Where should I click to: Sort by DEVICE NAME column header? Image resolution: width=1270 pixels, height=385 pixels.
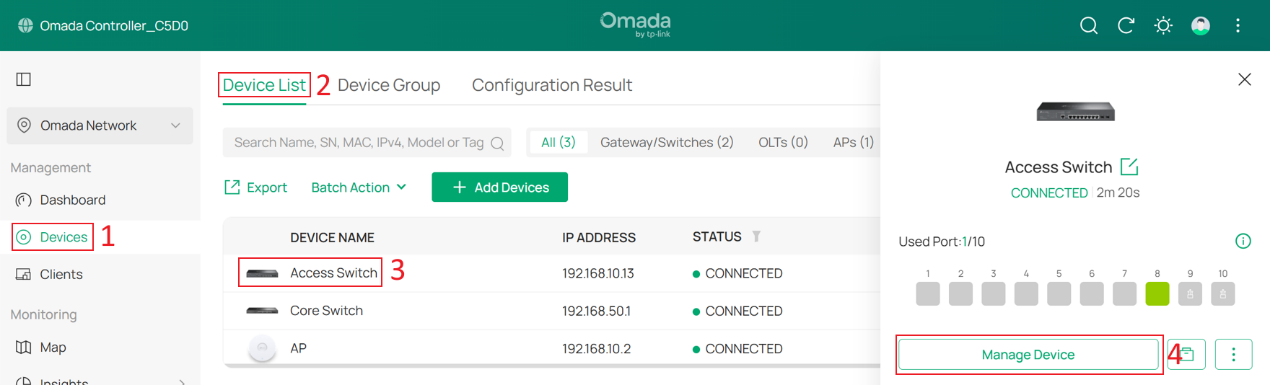(x=332, y=237)
